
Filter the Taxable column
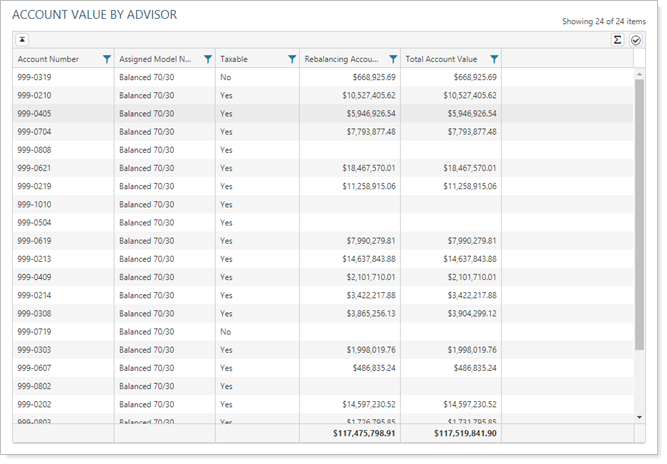[291, 59]
